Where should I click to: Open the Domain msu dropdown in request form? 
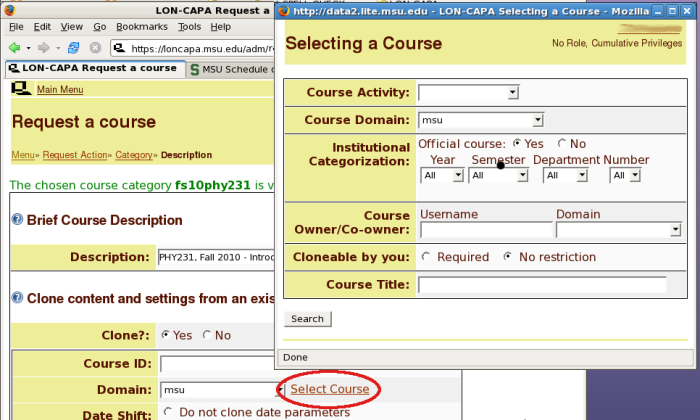tap(222, 390)
